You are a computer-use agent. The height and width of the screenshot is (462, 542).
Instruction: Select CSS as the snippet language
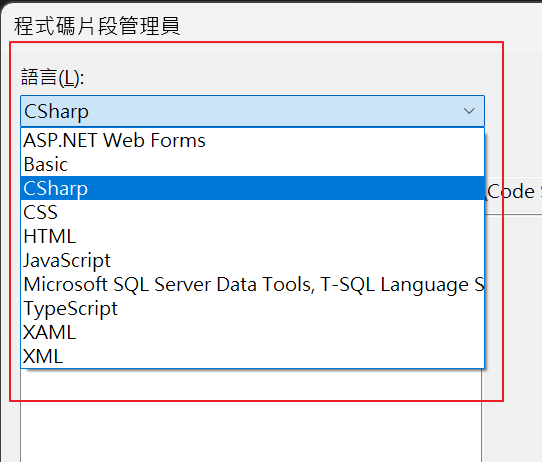pyautogui.click(x=252, y=212)
